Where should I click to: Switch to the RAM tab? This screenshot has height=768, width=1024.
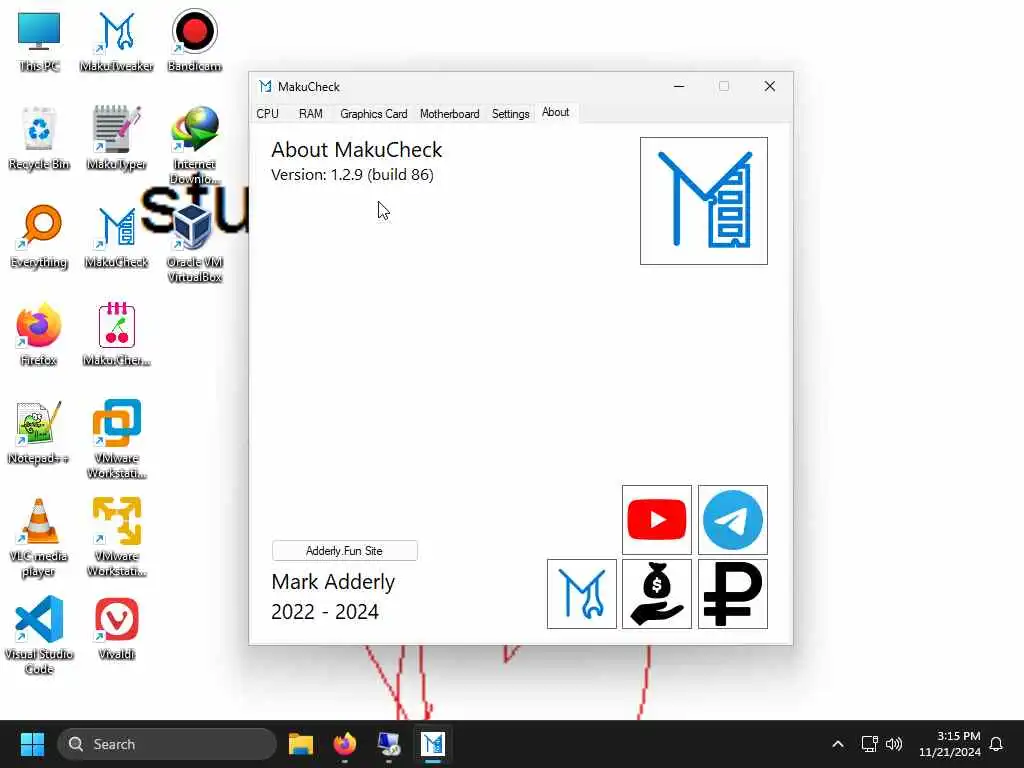tap(311, 114)
